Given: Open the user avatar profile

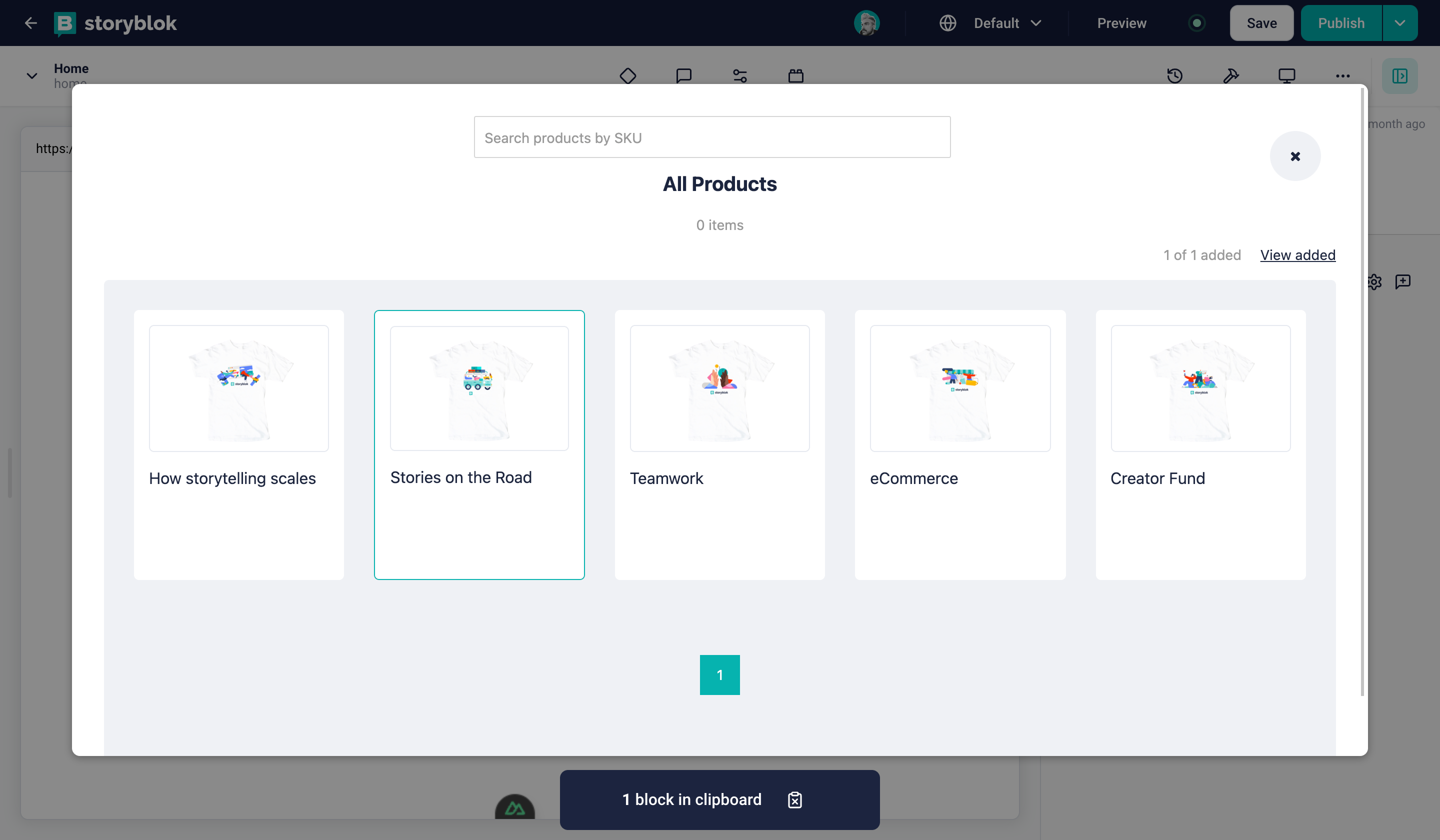Looking at the screenshot, I should tap(866, 23).
